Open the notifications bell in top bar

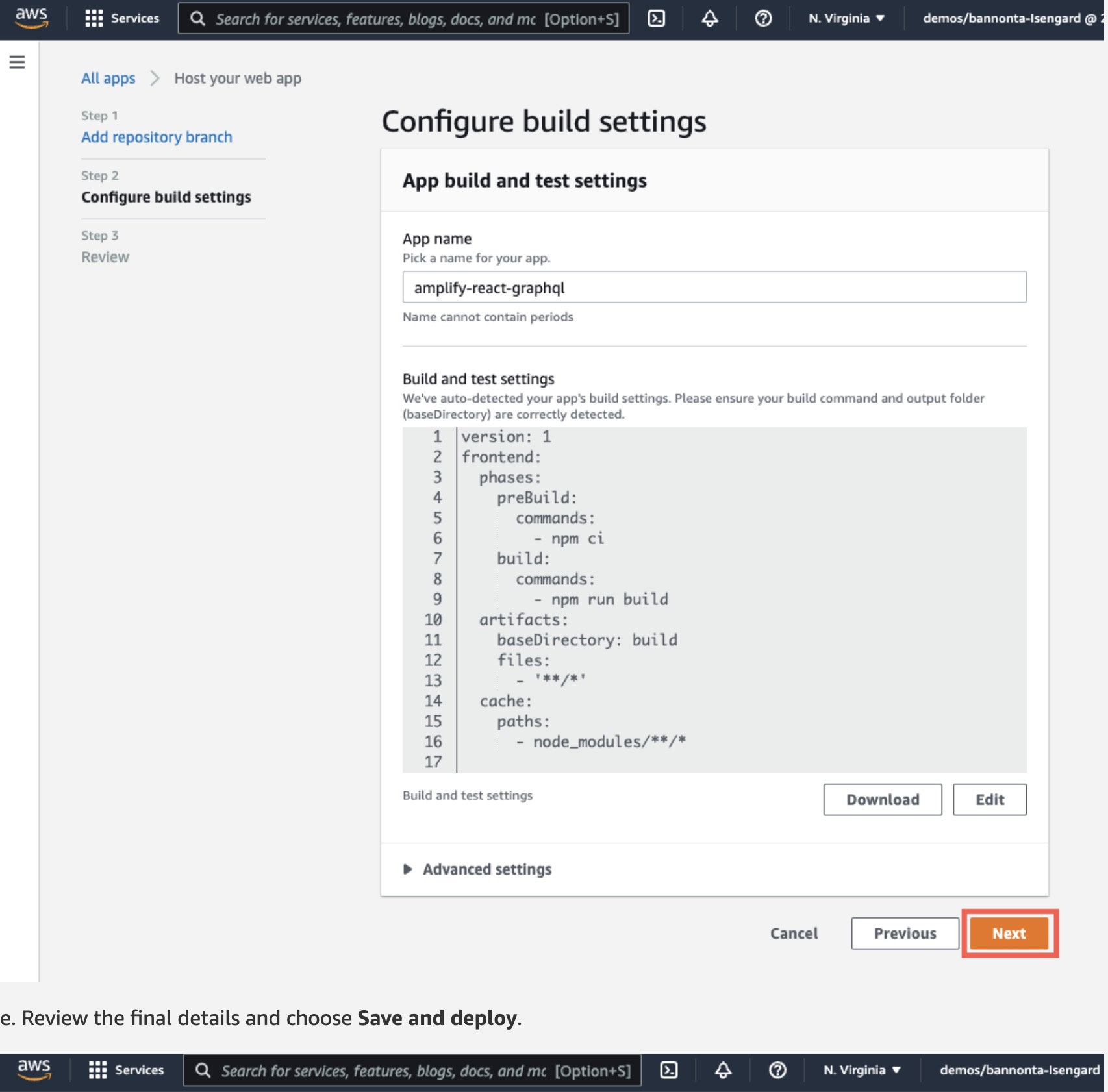tap(710, 19)
